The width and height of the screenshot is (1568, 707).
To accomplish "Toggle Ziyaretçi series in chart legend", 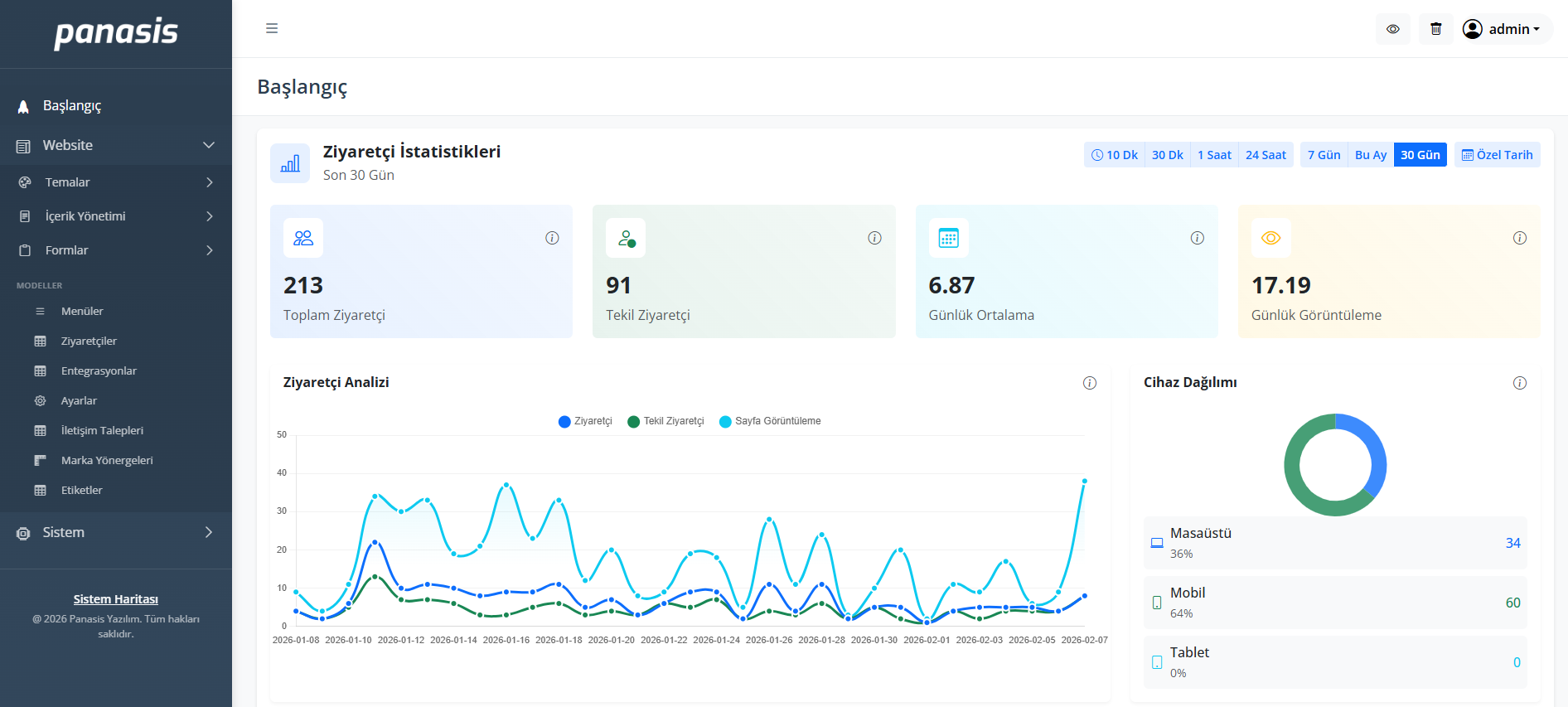I will (x=586, y=421).
